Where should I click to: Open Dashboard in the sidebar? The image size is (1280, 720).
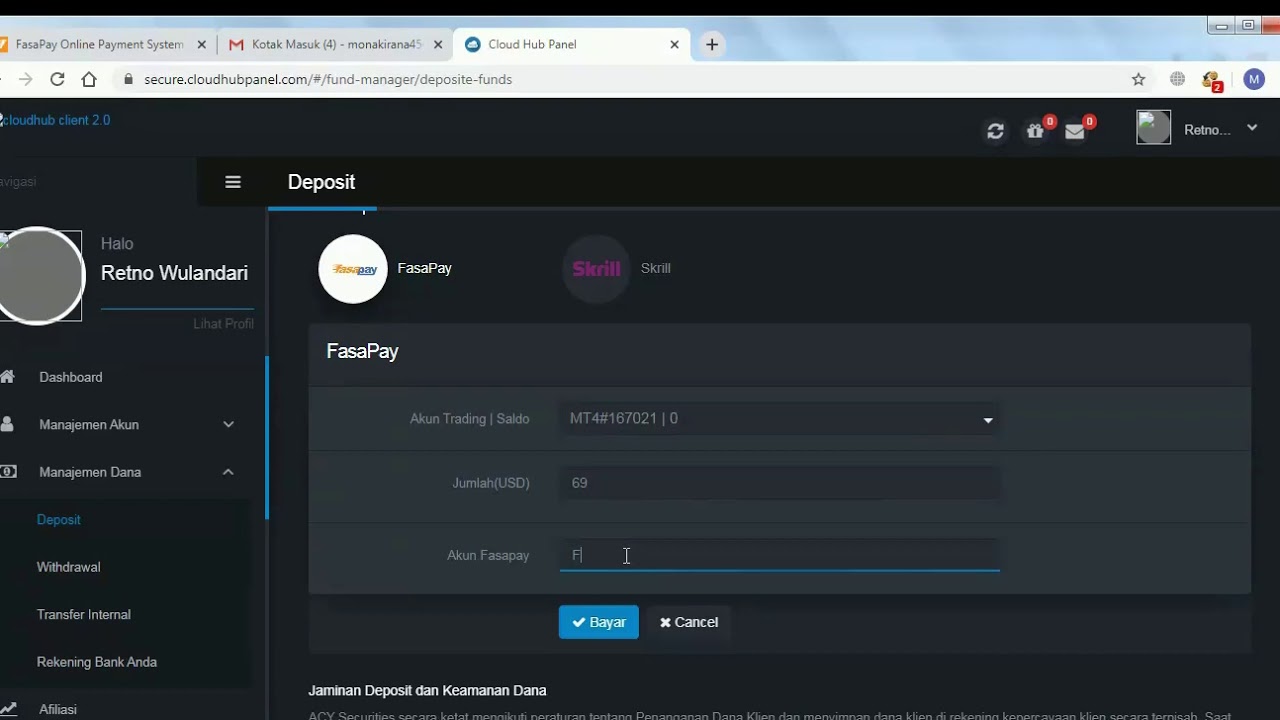(71, 377)
